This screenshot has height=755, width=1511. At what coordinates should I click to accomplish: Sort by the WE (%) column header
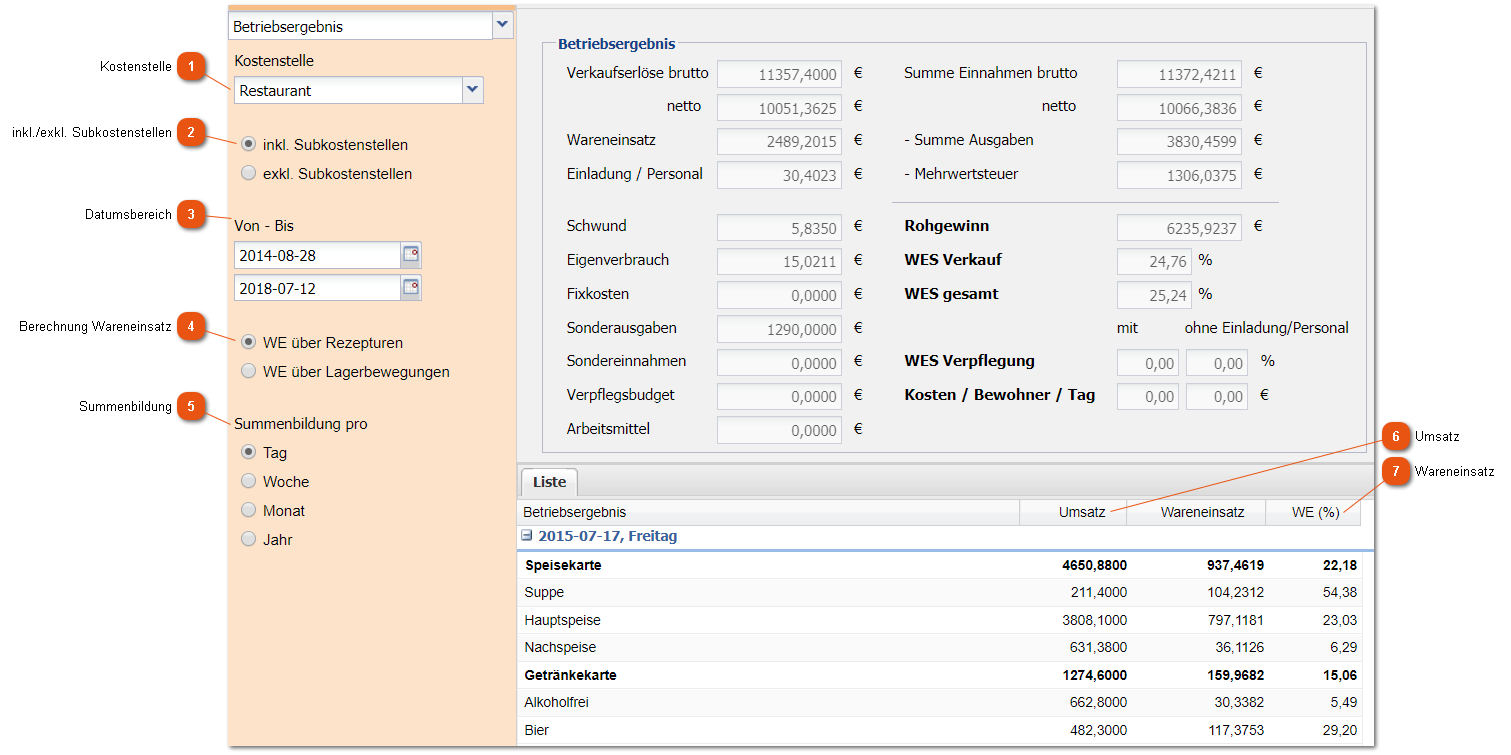point(1313,512)
